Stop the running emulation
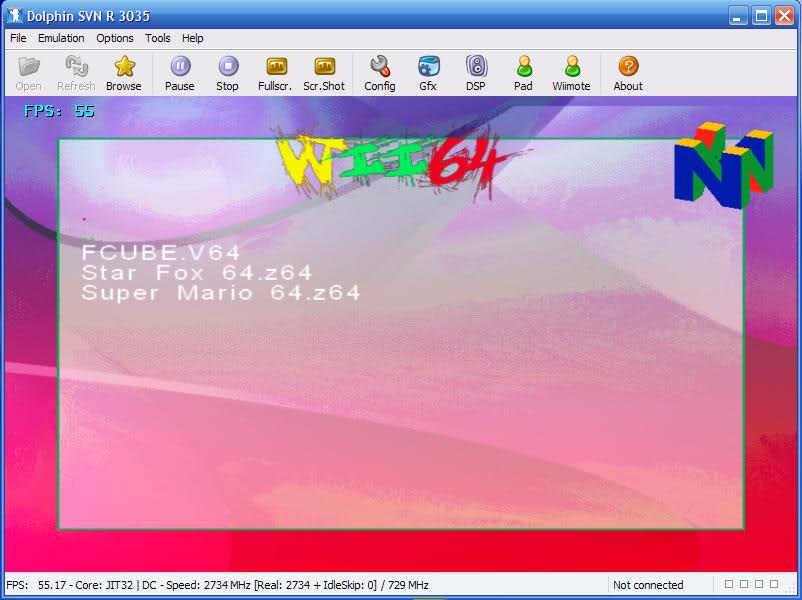 tap(228, 73)
